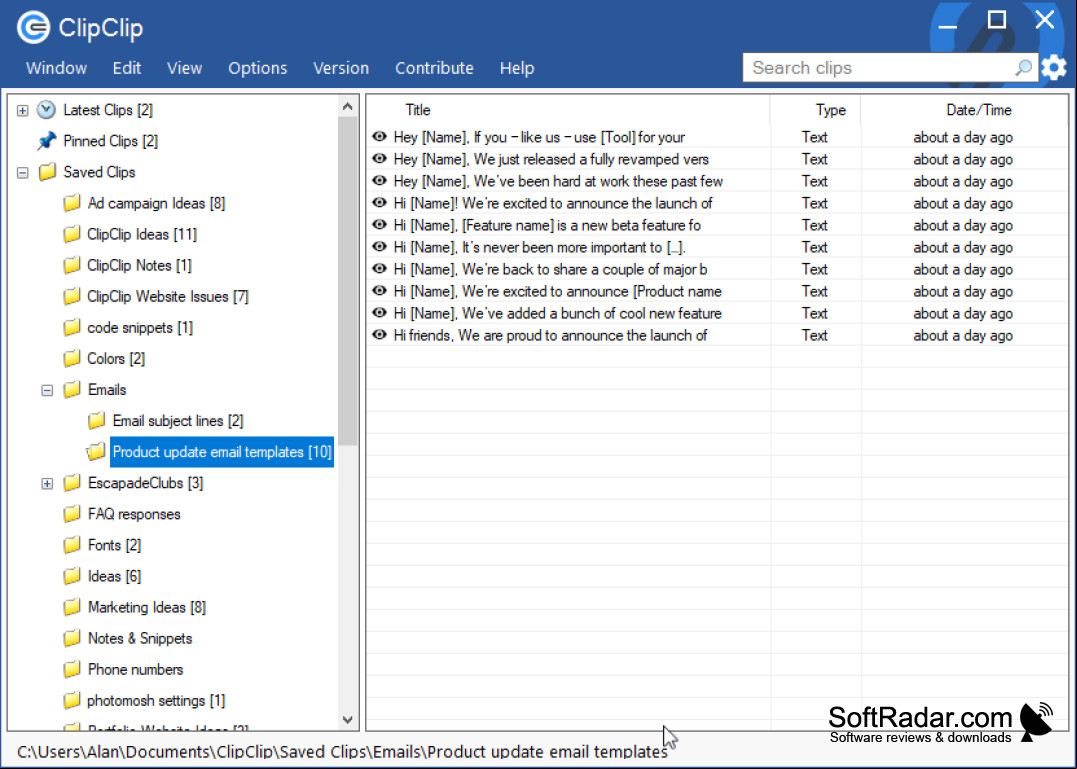Click the Colors folder icon
The height and width of the screenshot is (769, 1077).
[71, 358]
